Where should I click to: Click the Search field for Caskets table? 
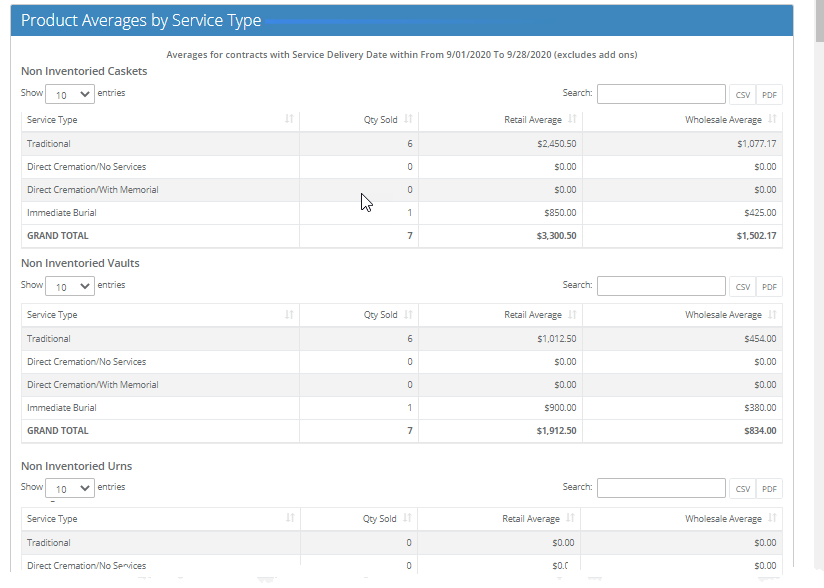tap(661, 93)
